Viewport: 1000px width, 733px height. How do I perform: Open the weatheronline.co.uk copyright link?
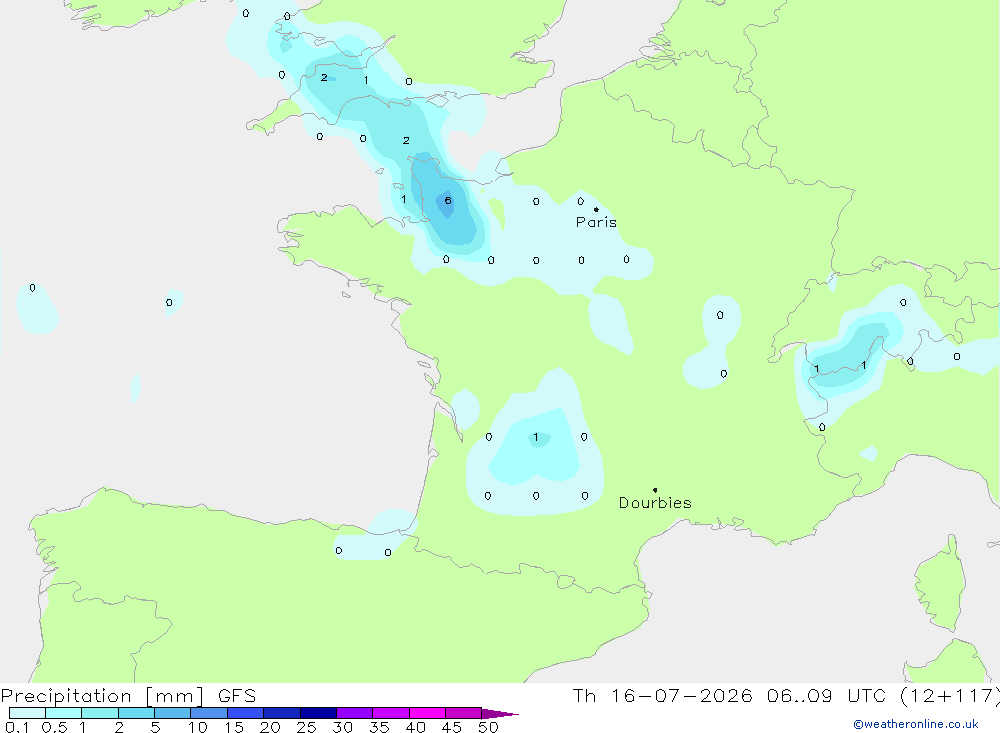(916, 724)
